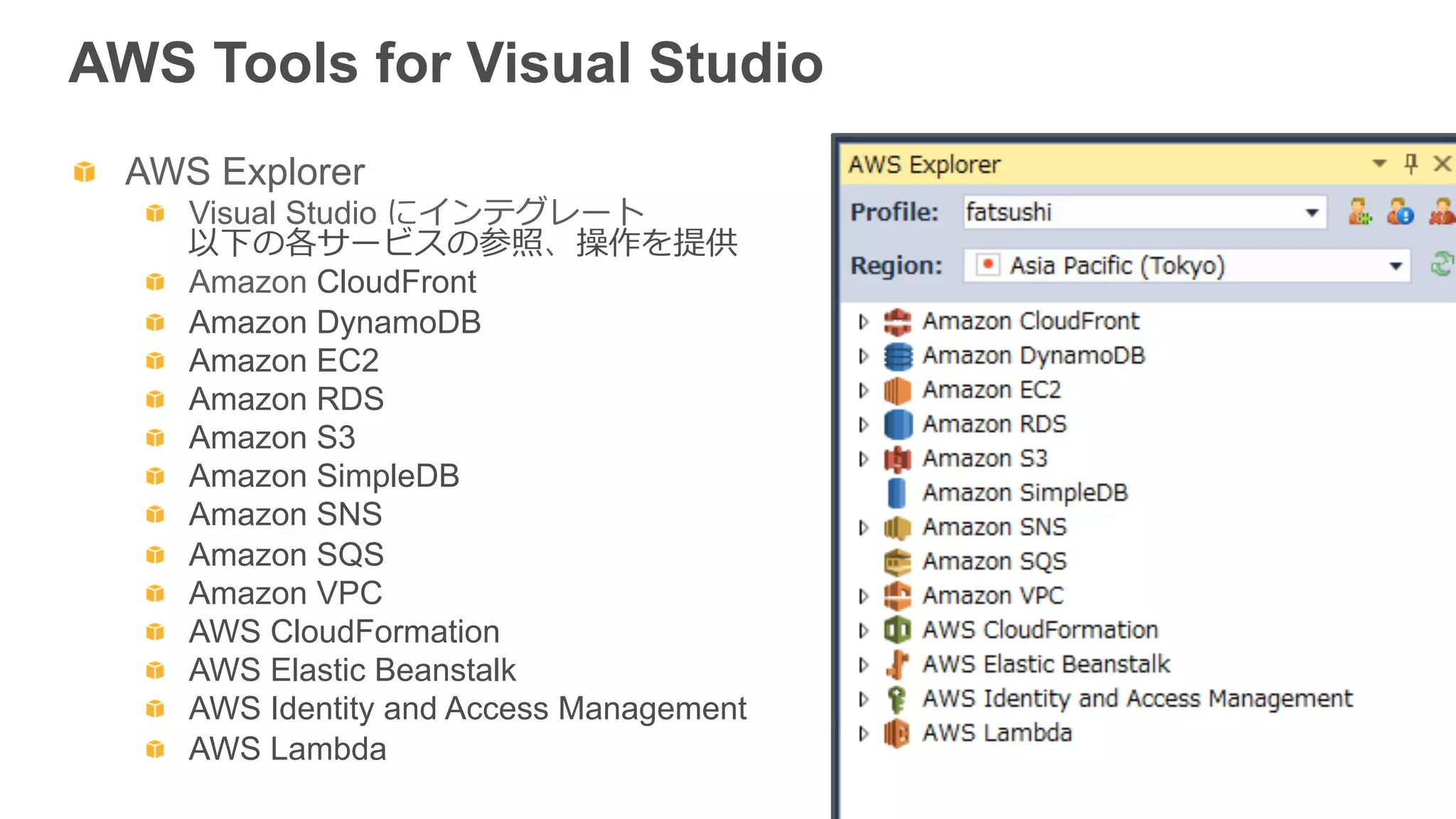The height and width of the screenshot is (819, 1456).
Task: Open the Profile dropdown showing fatsushi
Action: (1312, 213)
